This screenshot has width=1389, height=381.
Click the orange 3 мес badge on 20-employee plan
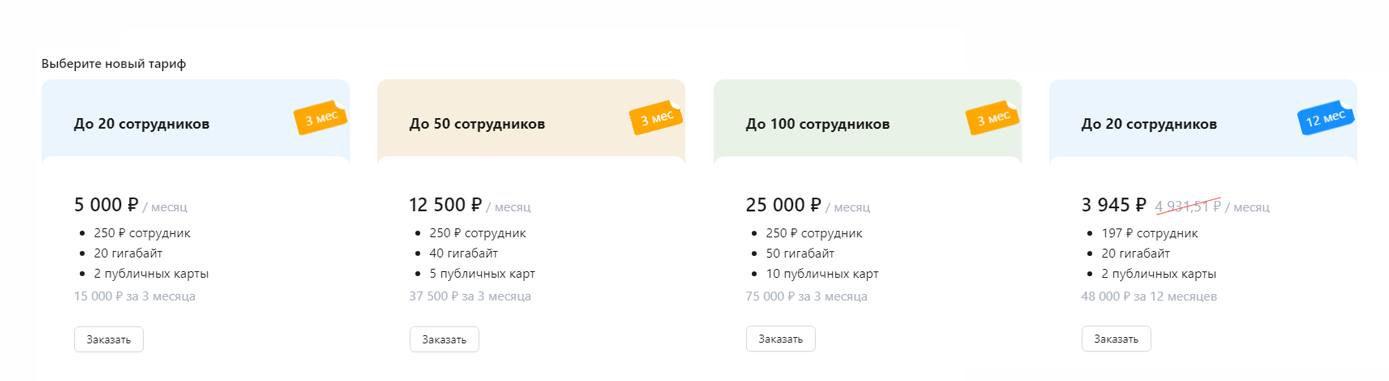[320, 117]
